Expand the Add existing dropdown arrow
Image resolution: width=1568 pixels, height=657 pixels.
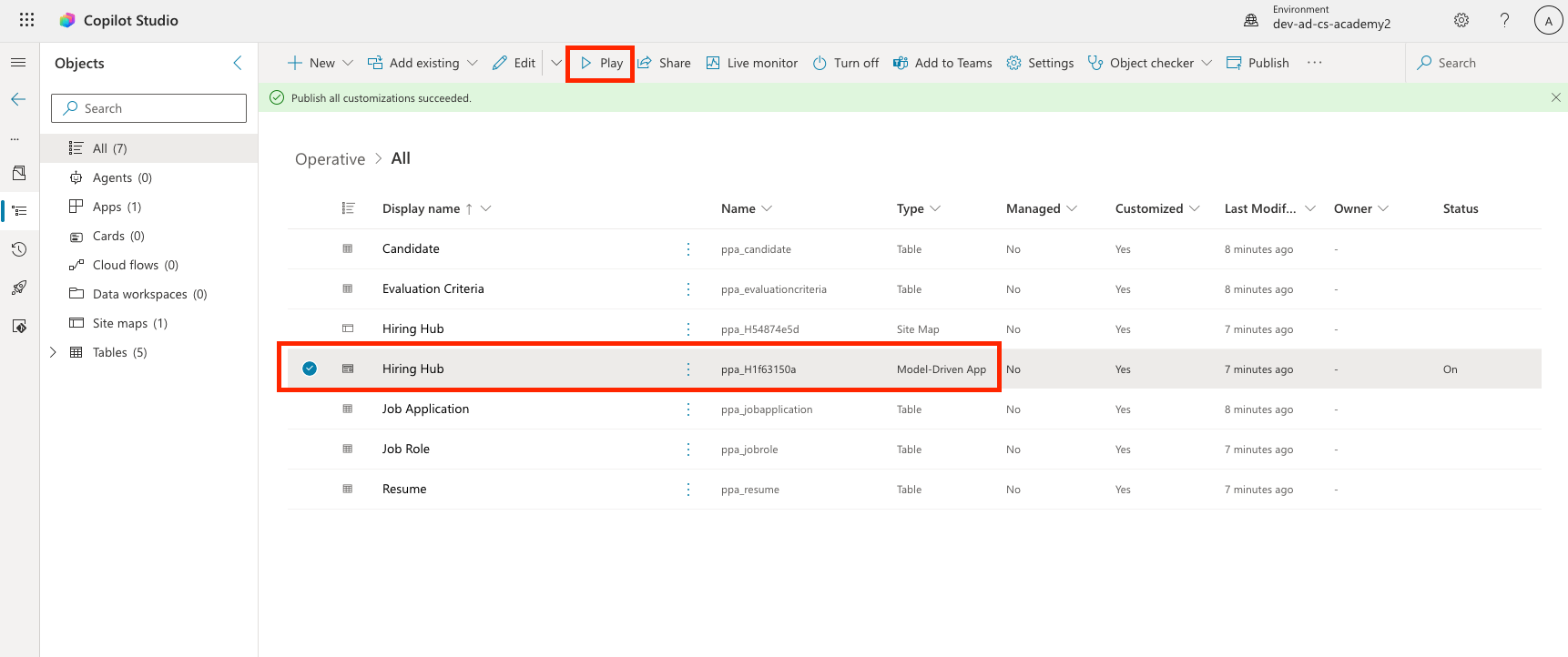(x=473, y=63)
